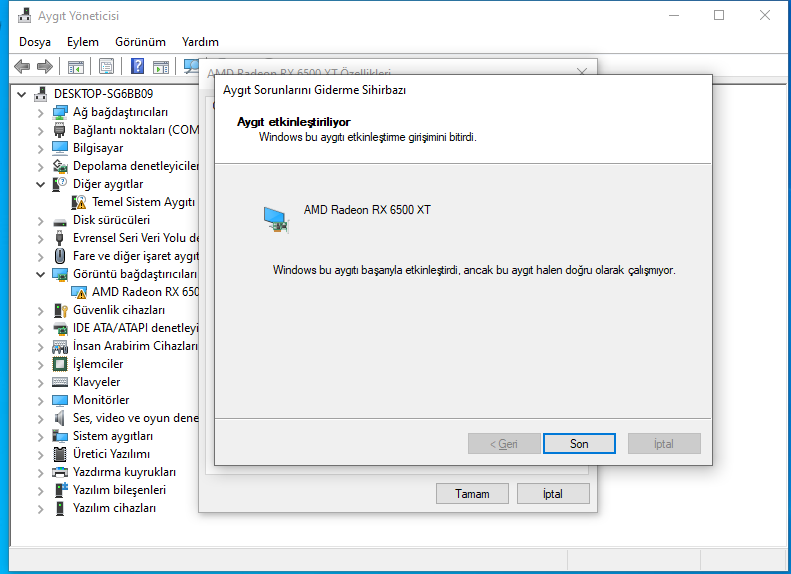791x574 pixels.
Task: Click the AMD Radeon warning icon in tree
Action: 79,292
